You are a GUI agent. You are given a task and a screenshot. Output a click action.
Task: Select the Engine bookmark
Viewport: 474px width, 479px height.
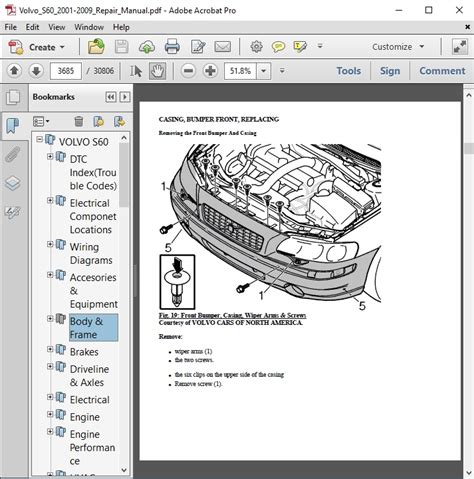(x=85, y=417)
